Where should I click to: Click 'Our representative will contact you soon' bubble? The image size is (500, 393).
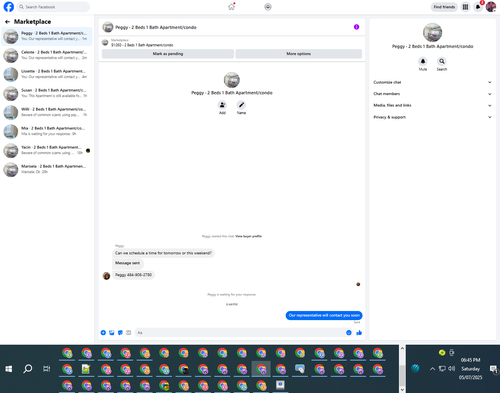click(324, 315)
